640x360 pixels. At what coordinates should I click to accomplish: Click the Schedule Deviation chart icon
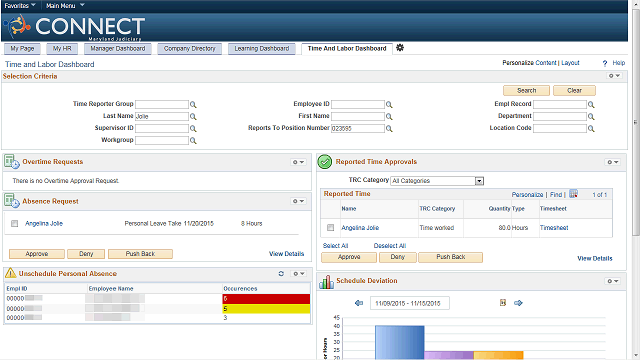coord(327,281)
